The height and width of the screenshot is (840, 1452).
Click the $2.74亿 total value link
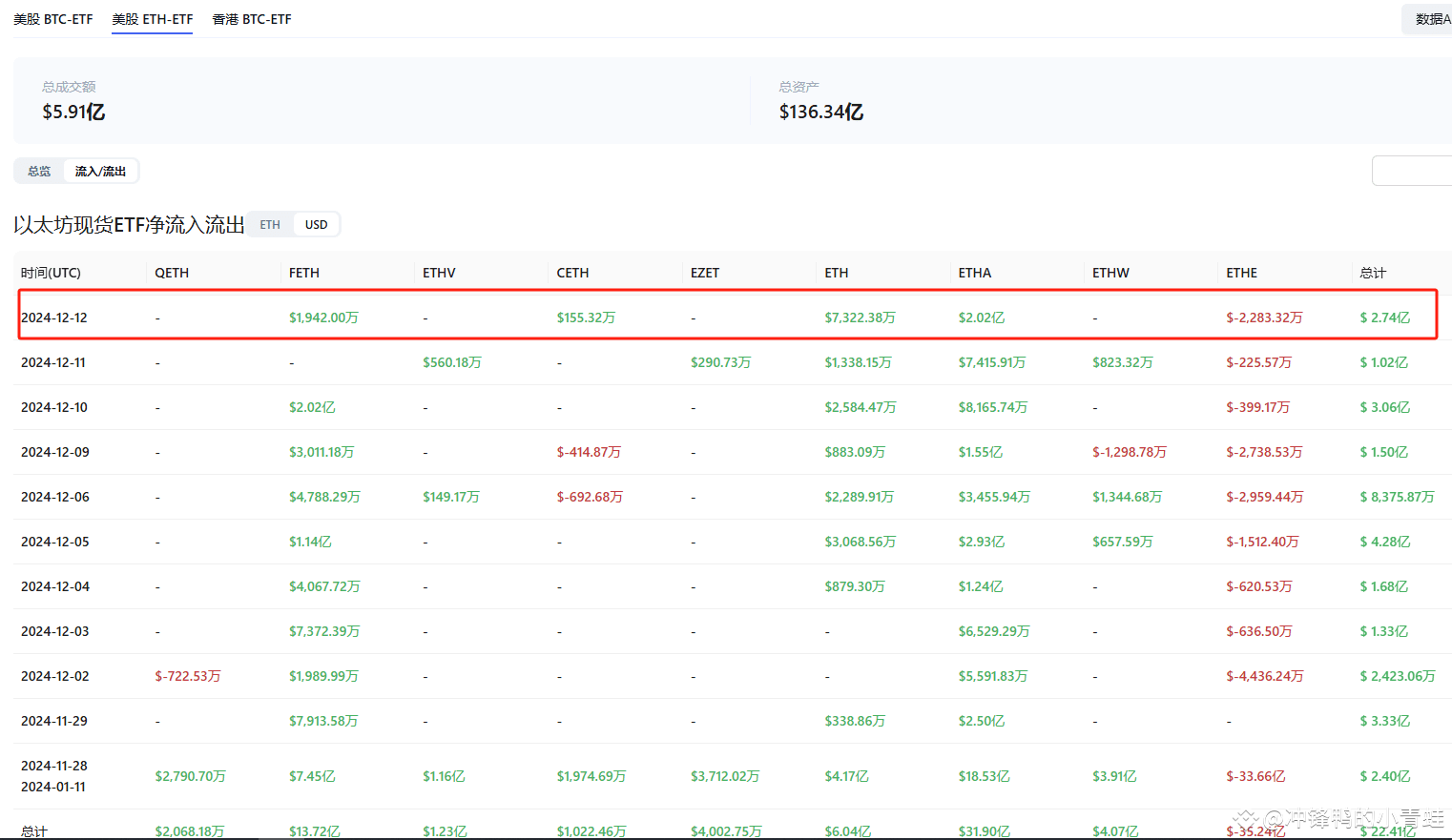(x=1383, y=317)
